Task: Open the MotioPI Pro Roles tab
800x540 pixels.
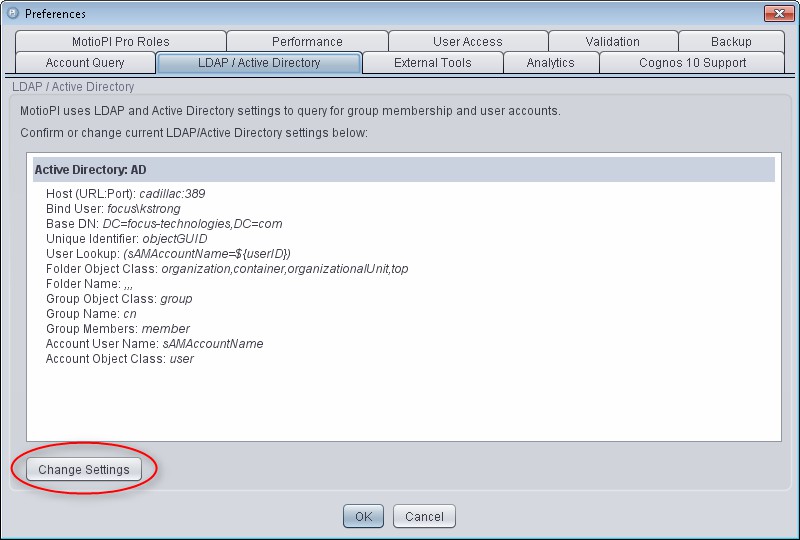Action: (121, 41)
